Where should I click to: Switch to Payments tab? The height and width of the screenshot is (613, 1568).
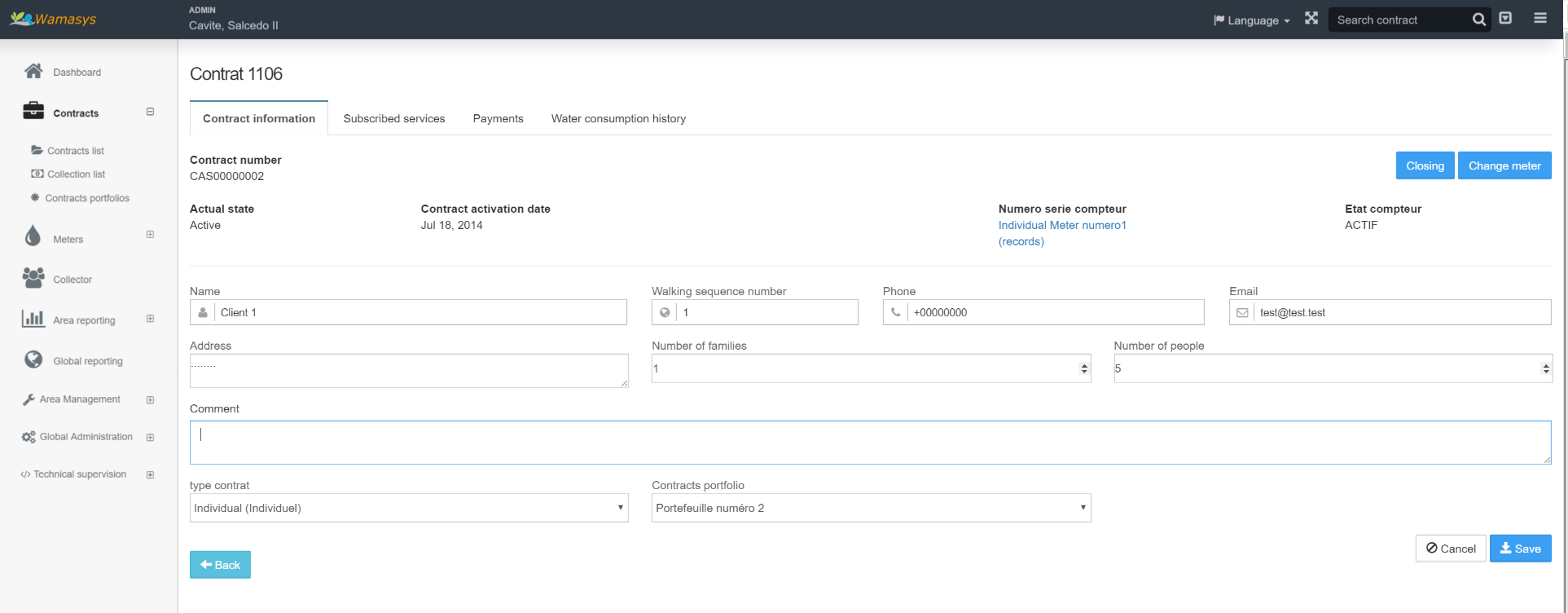point(499,118)
